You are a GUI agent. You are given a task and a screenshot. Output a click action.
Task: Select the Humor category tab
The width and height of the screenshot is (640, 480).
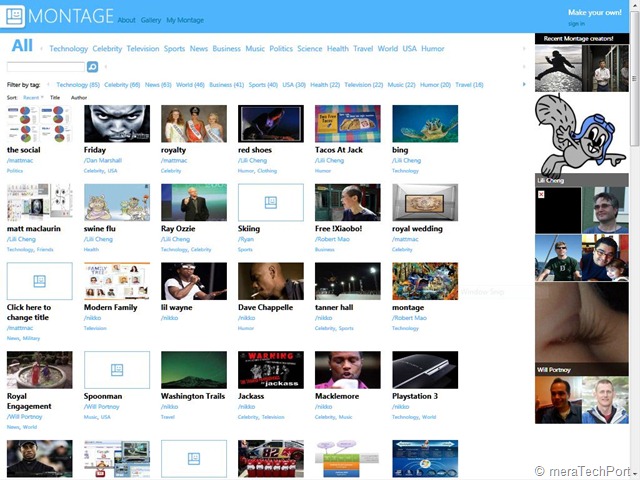[433, 49]
